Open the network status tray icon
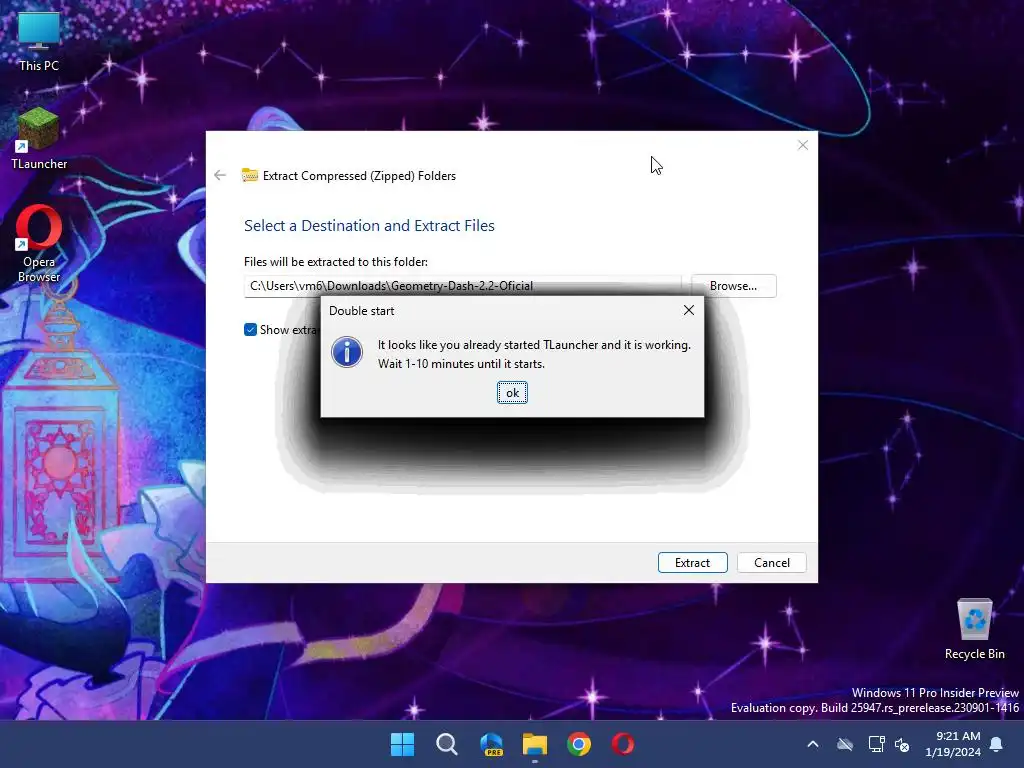The image size is (1024, 768). pyautogui.click(x=876, y=744)
